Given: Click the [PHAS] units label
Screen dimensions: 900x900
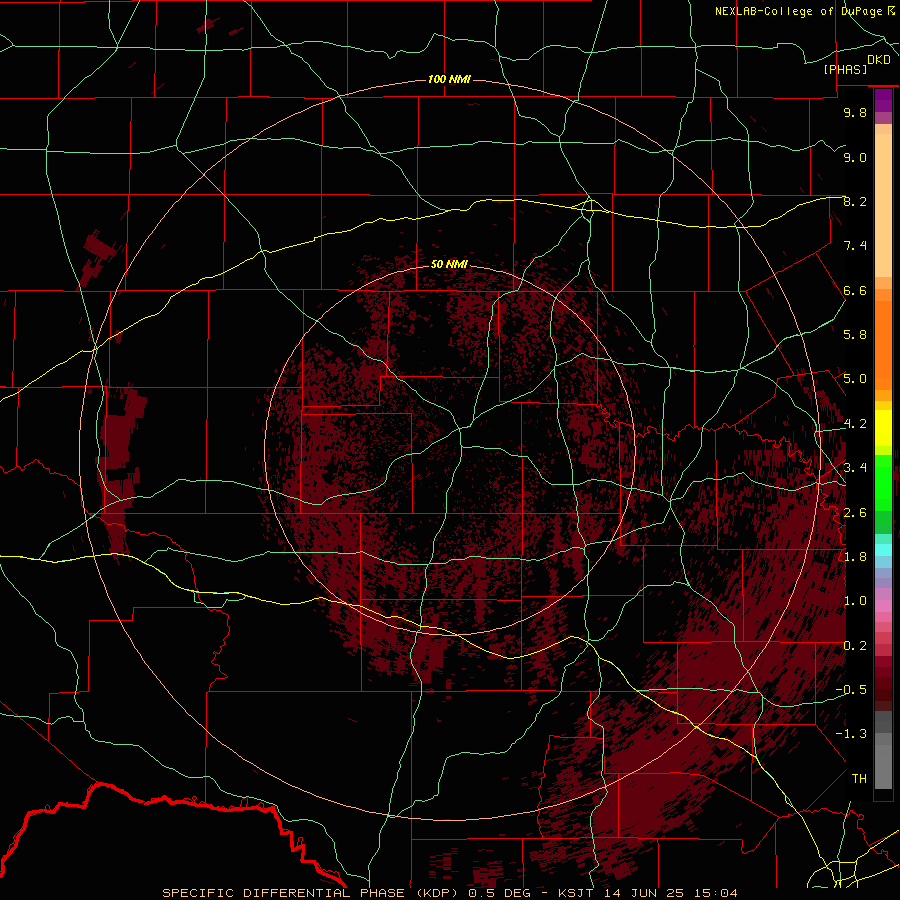Looking at the screenshot, I should [x=845, y=69].
